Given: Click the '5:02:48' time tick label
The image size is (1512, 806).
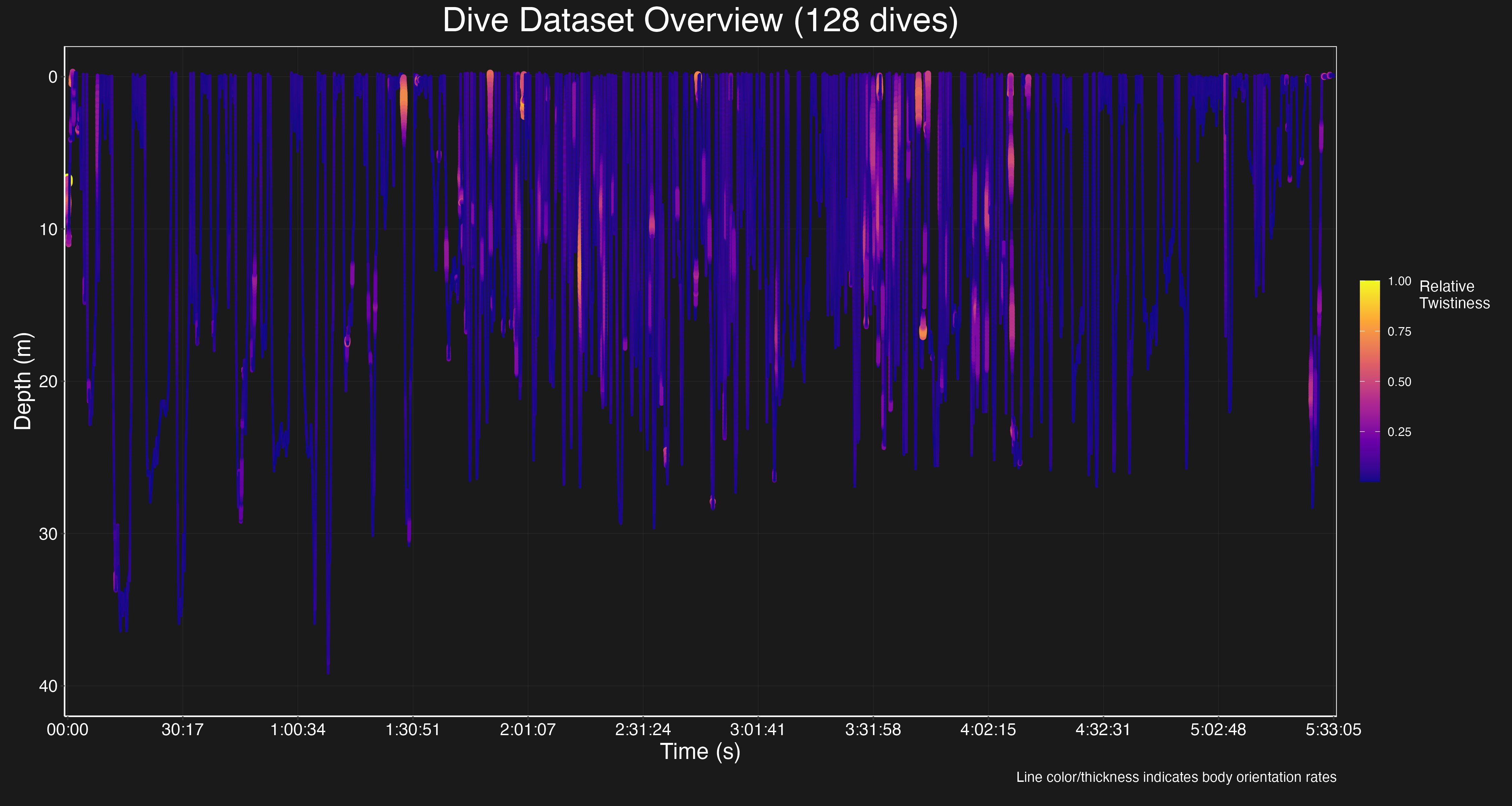Looking at the screenshot, I should pyautogui.click(x=1218, y=730).
